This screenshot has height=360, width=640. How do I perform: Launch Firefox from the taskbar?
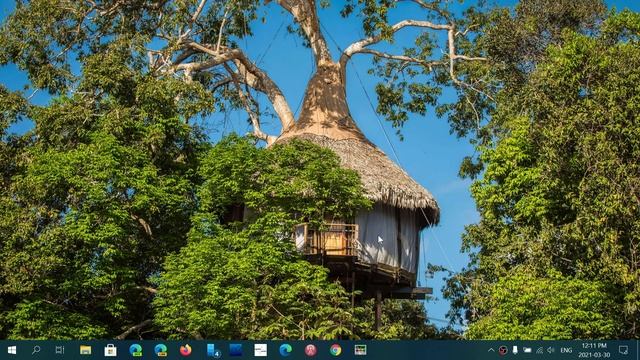[x=186, y=350]
